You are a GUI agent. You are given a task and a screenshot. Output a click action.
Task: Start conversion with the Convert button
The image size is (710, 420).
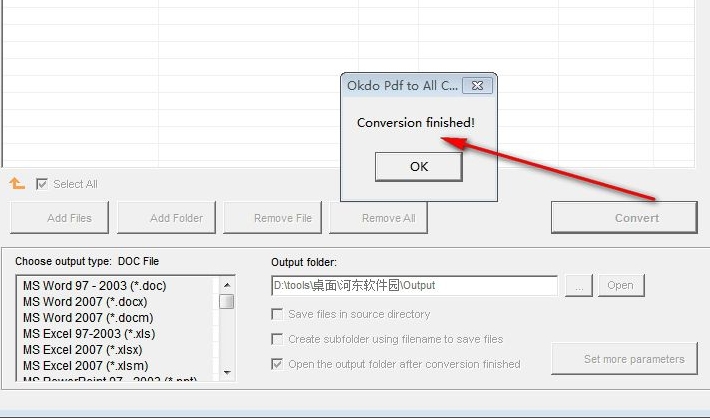[x=624, y=218]
